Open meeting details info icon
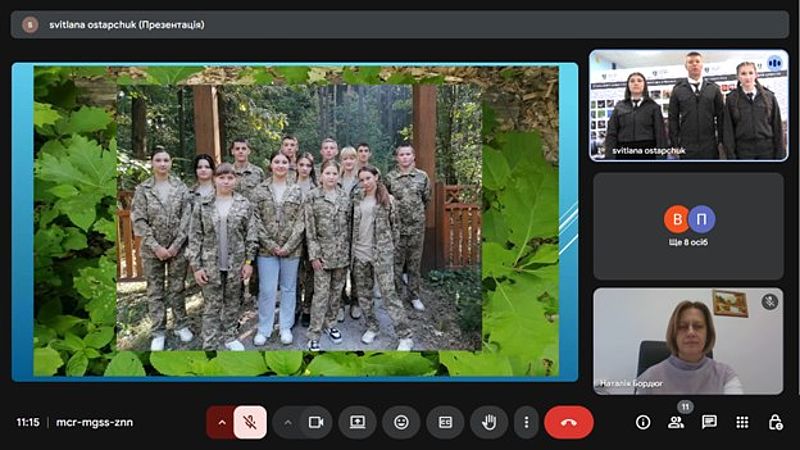The width and height of the screenshot is (800, 450). coord(643,422)
